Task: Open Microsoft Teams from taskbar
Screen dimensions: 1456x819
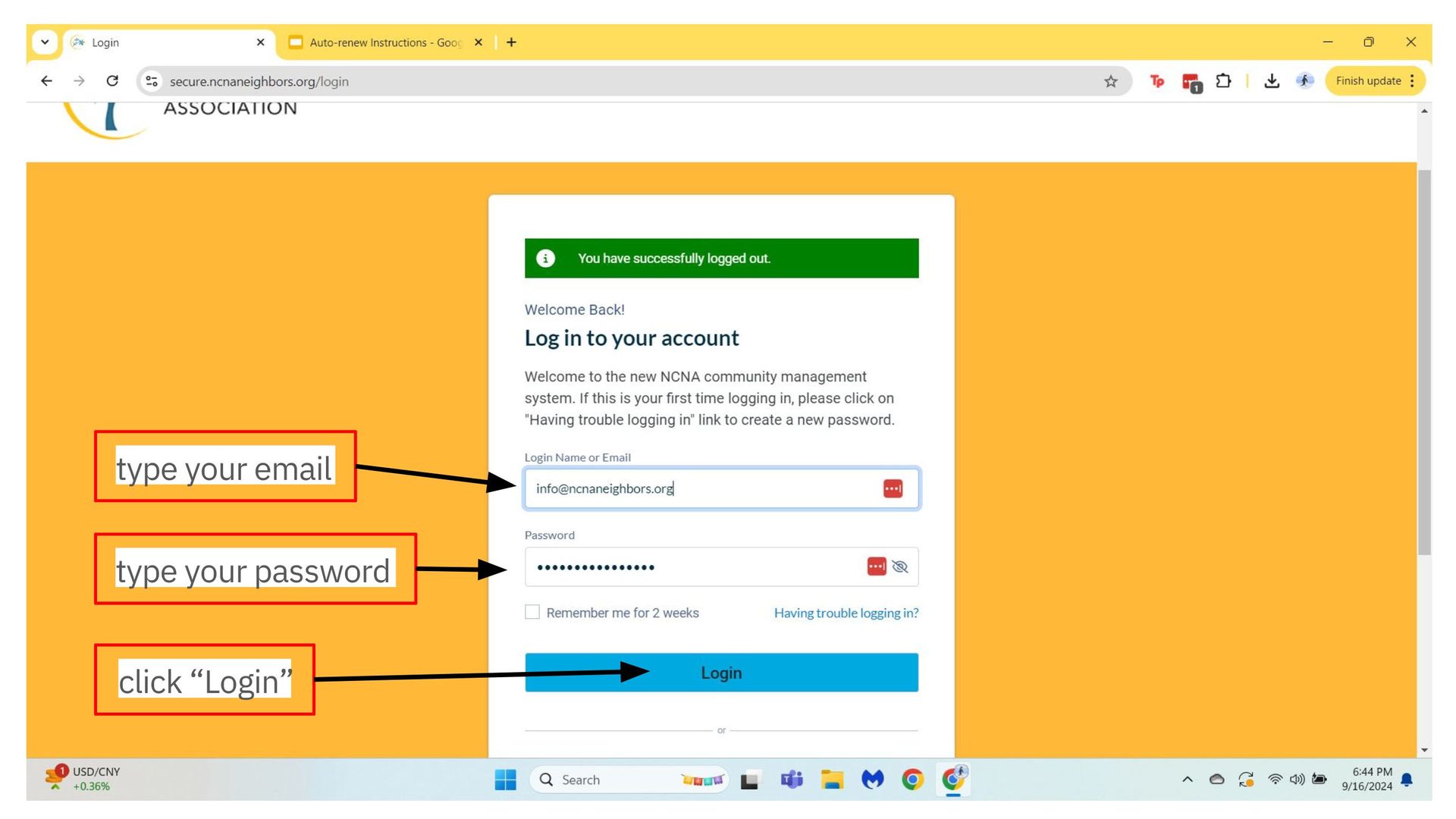Action: pos(792,780)
